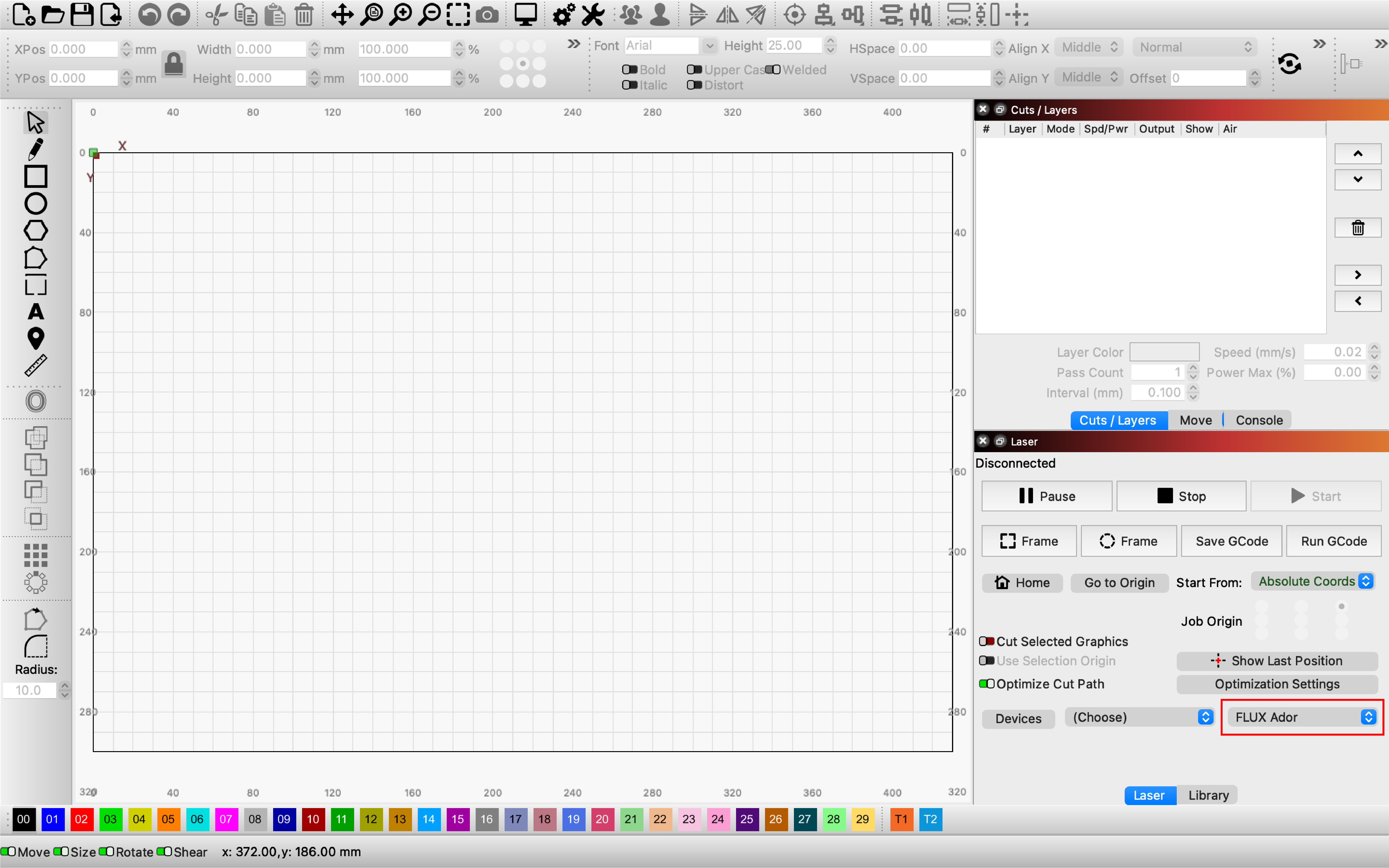Pick the red 02 color swatch
The height and width of the screenshot is (868, 1389).
click(81, 819)
